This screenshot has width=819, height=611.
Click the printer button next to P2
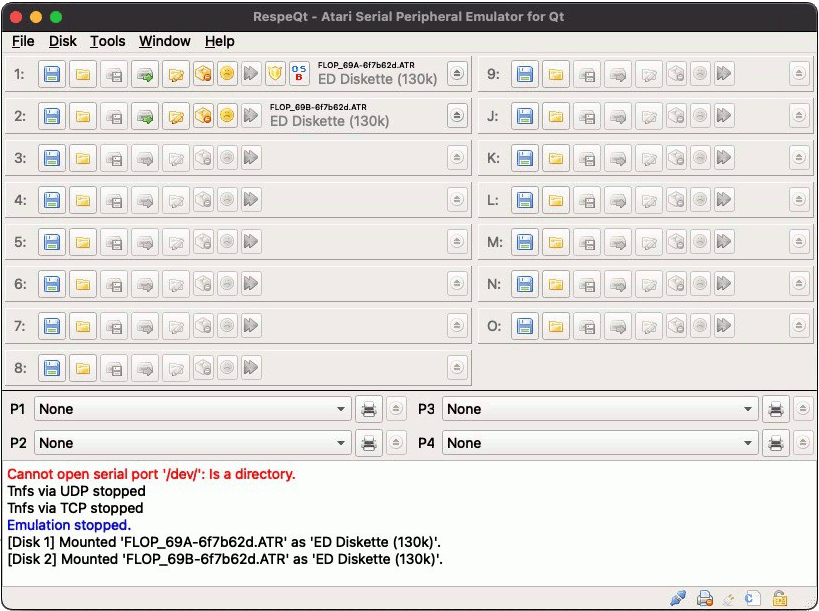click(368, 443)
